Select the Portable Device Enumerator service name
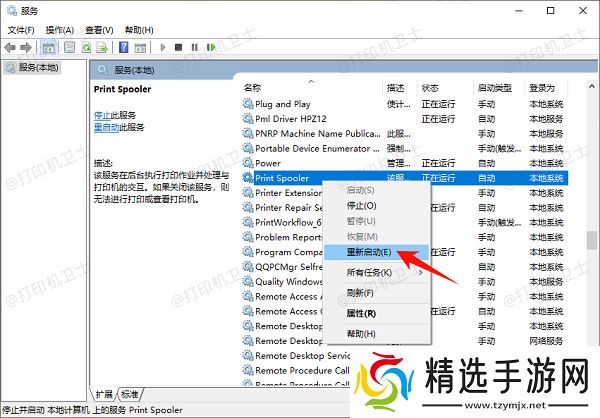The width and height of the screenshot is (600, 418). coord(317,149)
